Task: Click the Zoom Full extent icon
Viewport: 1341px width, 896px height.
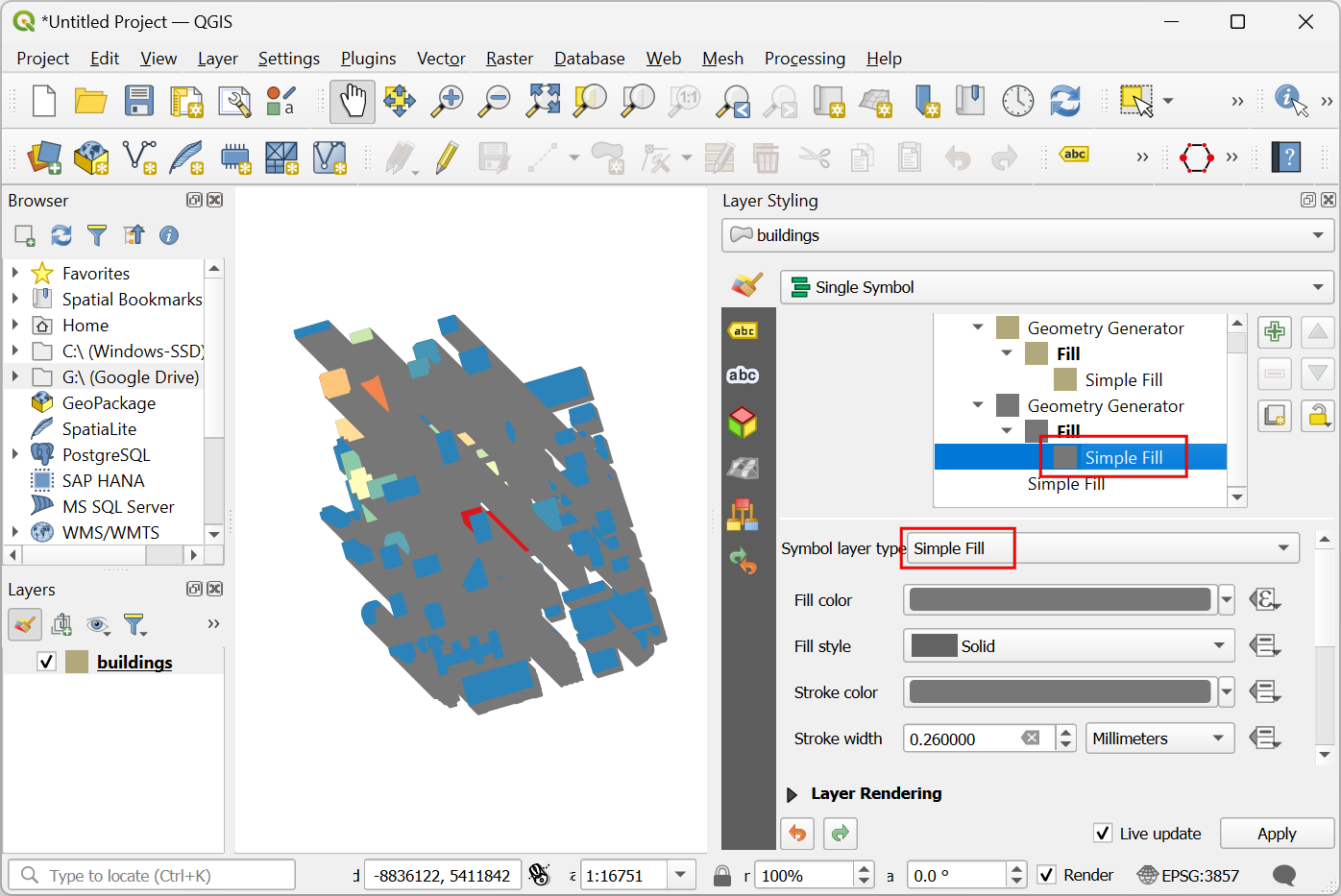Action: 543,101
